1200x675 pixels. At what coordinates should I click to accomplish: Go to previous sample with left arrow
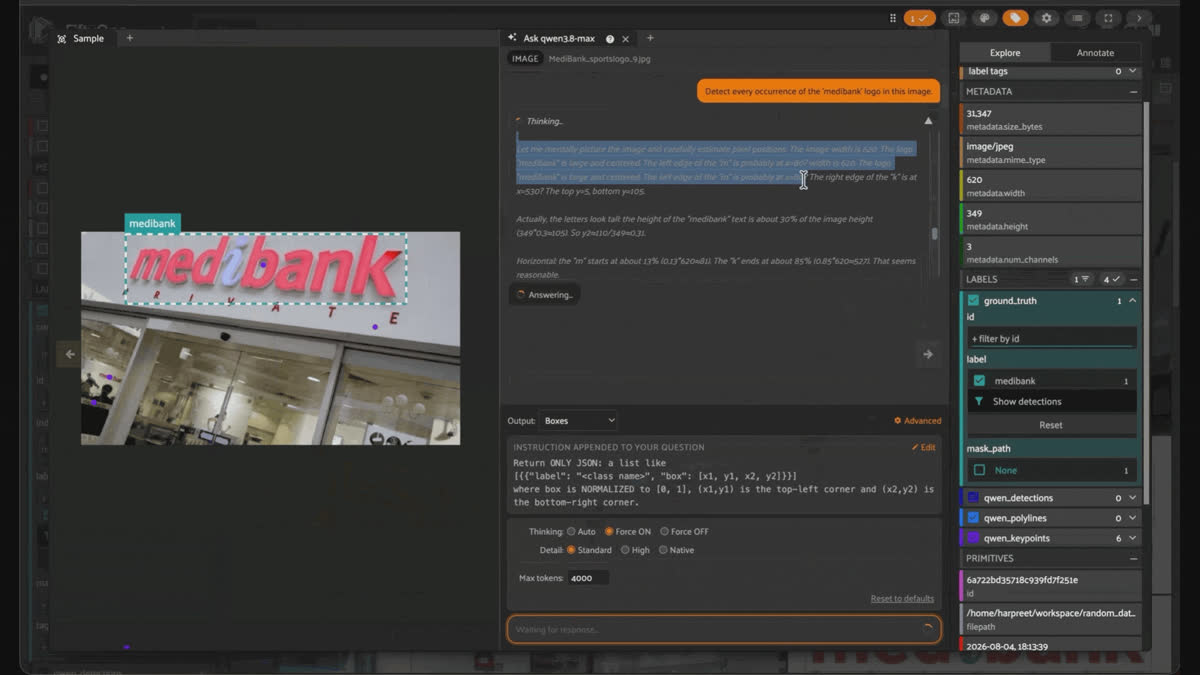(70, 353)
